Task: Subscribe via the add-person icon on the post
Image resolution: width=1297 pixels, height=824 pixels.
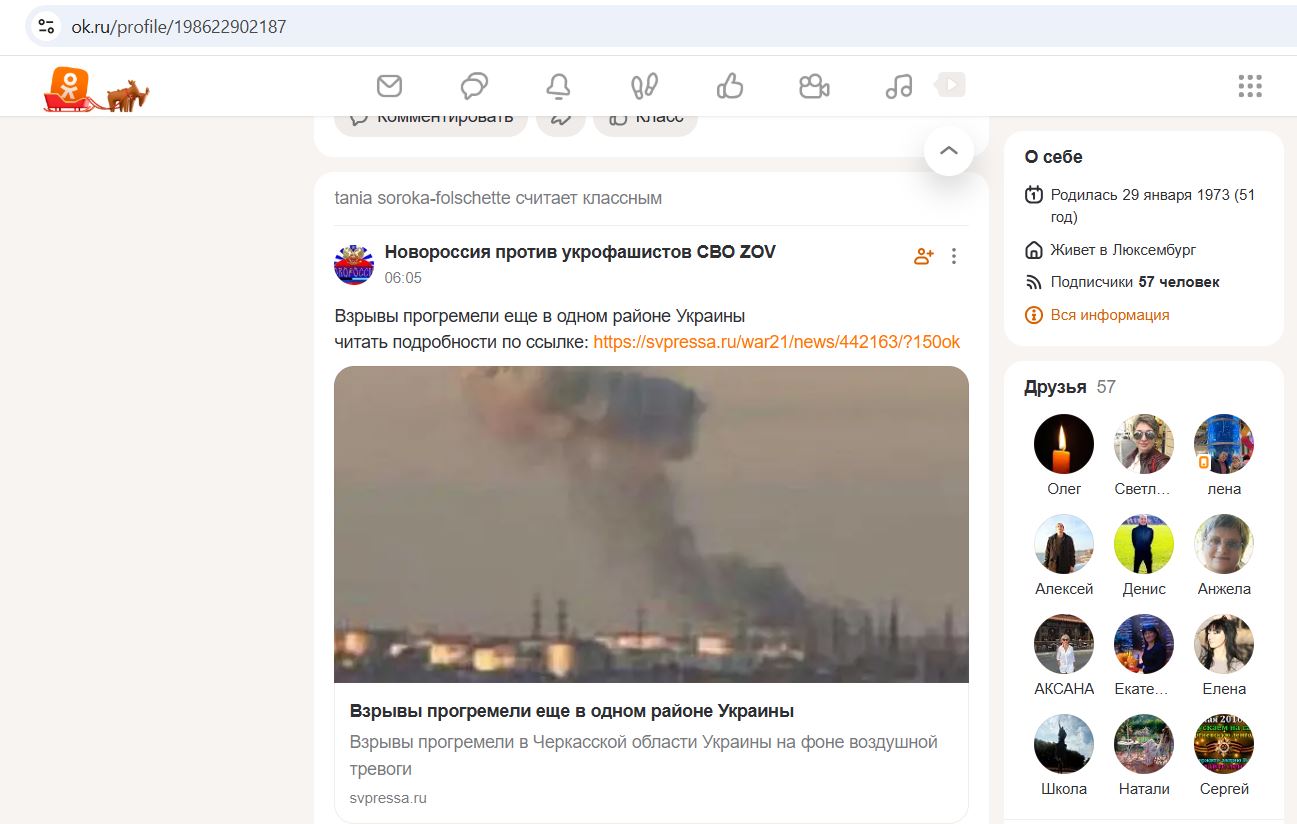Action: [x=922, y=256]
